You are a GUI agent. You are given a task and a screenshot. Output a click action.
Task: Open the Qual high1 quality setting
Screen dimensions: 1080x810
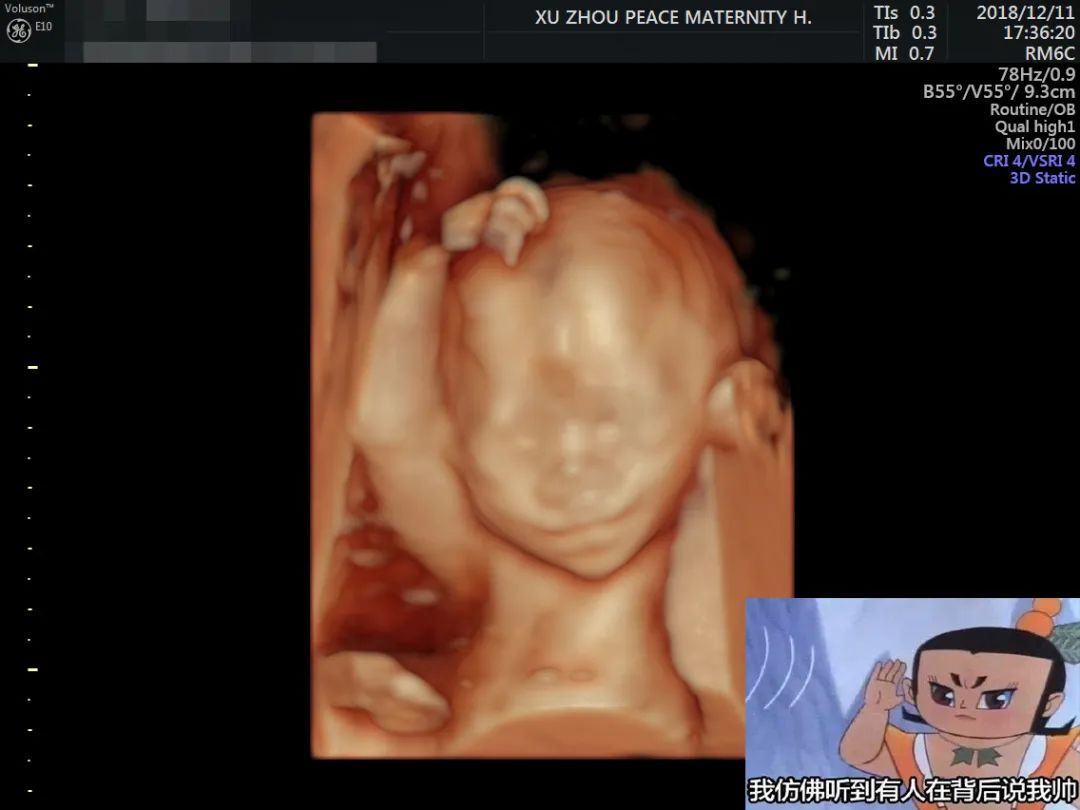tap(1034, 127)
